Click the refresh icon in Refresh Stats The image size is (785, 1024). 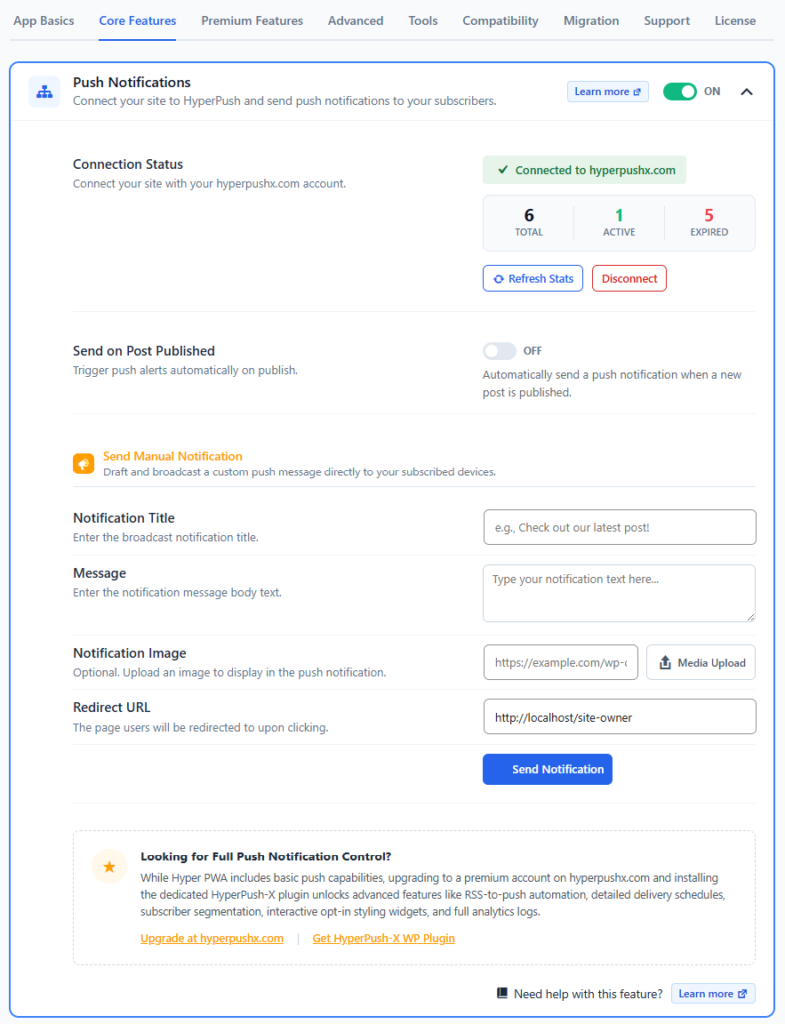[x=498, y=279]
